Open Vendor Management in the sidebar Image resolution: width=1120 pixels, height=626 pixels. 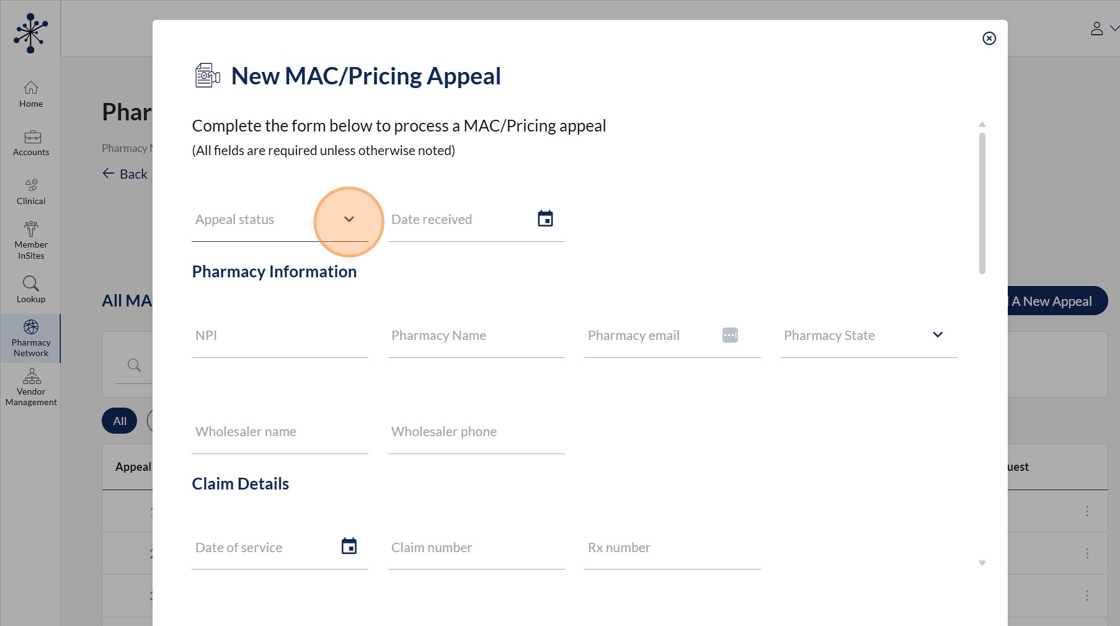[31, 387]
